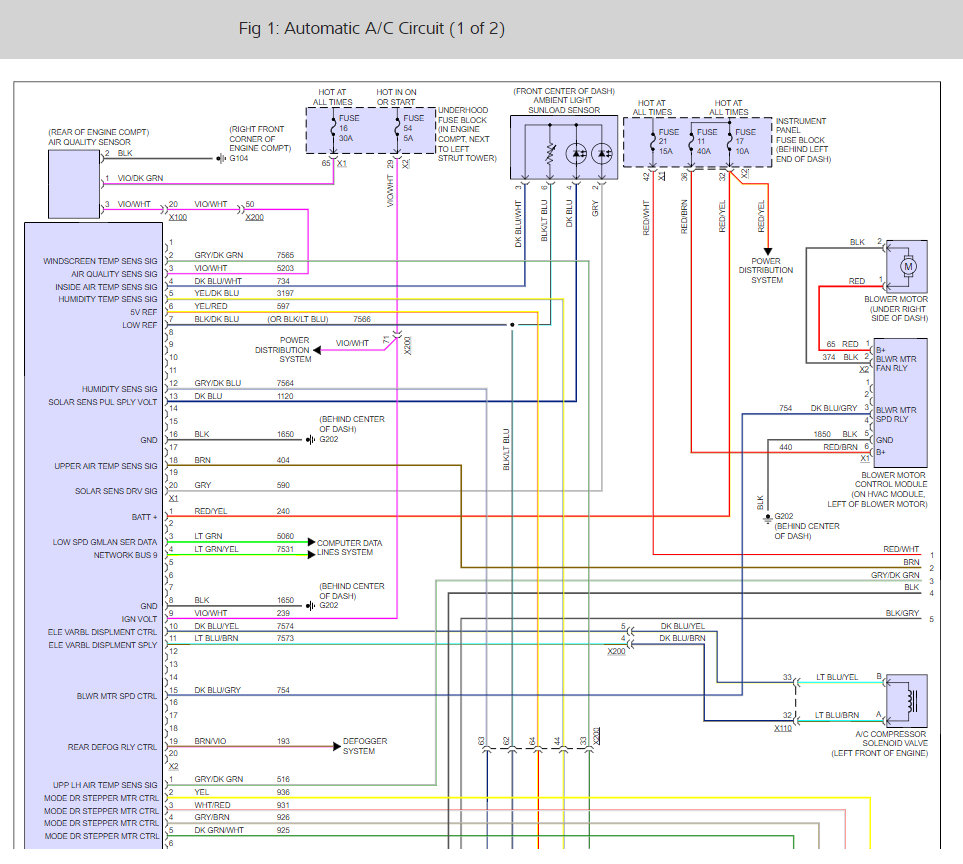963x864 pixels.
Task: Click the figure title Automatic A/C Circuit
Action: pyautogui.click(x=372, y=29)
